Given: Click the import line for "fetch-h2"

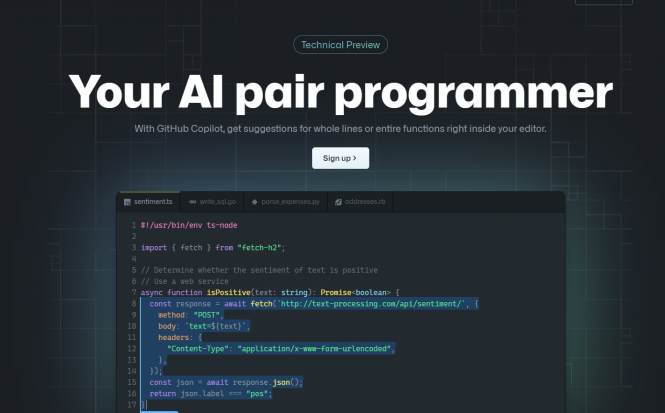Looking at the screenshot, I should (x=213, y=248).
